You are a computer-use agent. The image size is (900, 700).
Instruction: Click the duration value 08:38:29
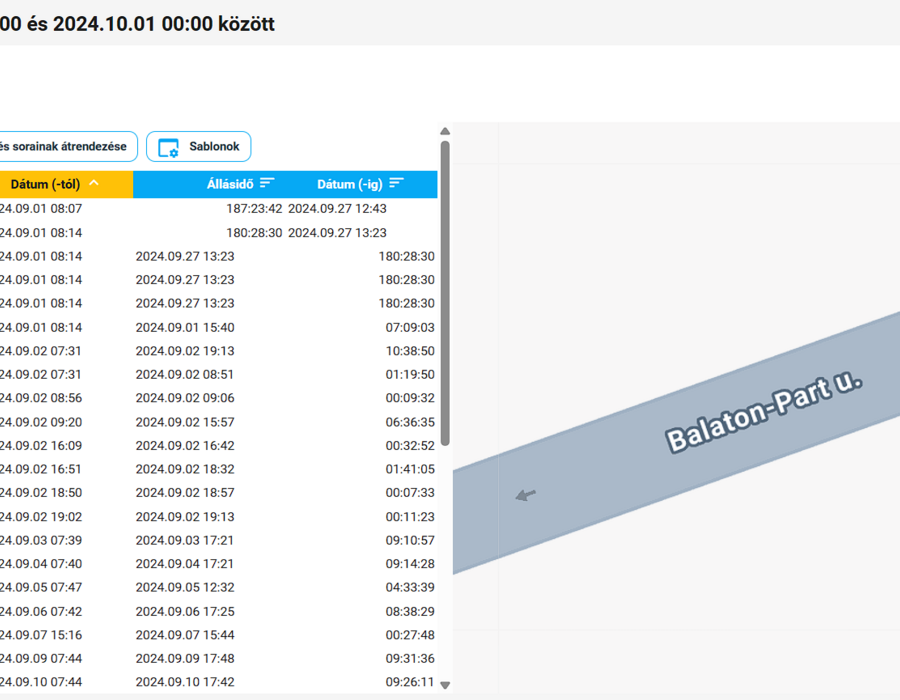point(410,612)
